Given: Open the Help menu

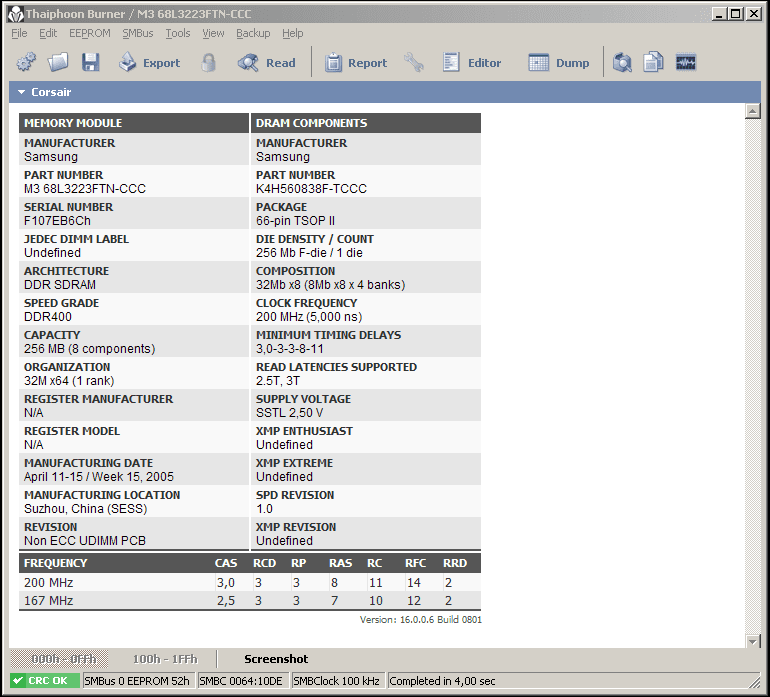Looking at the screenshot, I should (293, 33).
